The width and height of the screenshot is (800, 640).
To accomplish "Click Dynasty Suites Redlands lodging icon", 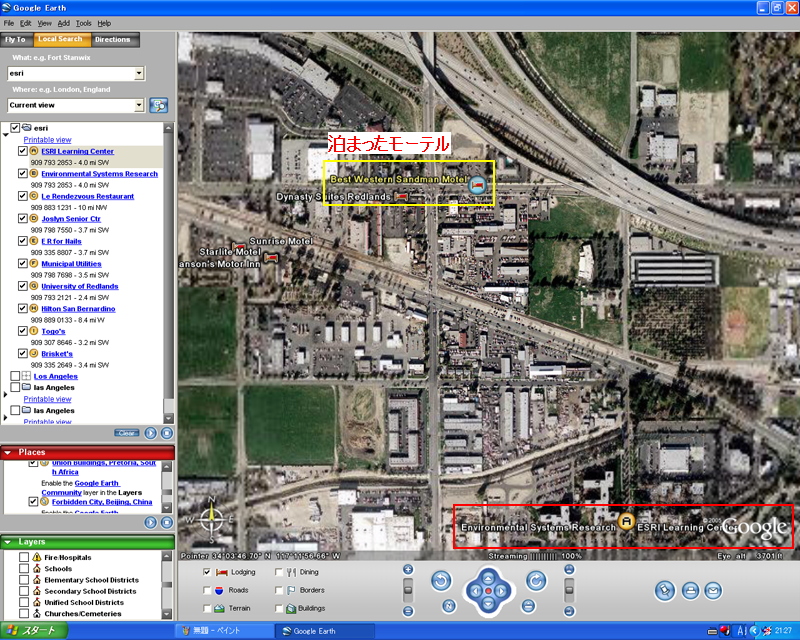I will coord(402,196).
